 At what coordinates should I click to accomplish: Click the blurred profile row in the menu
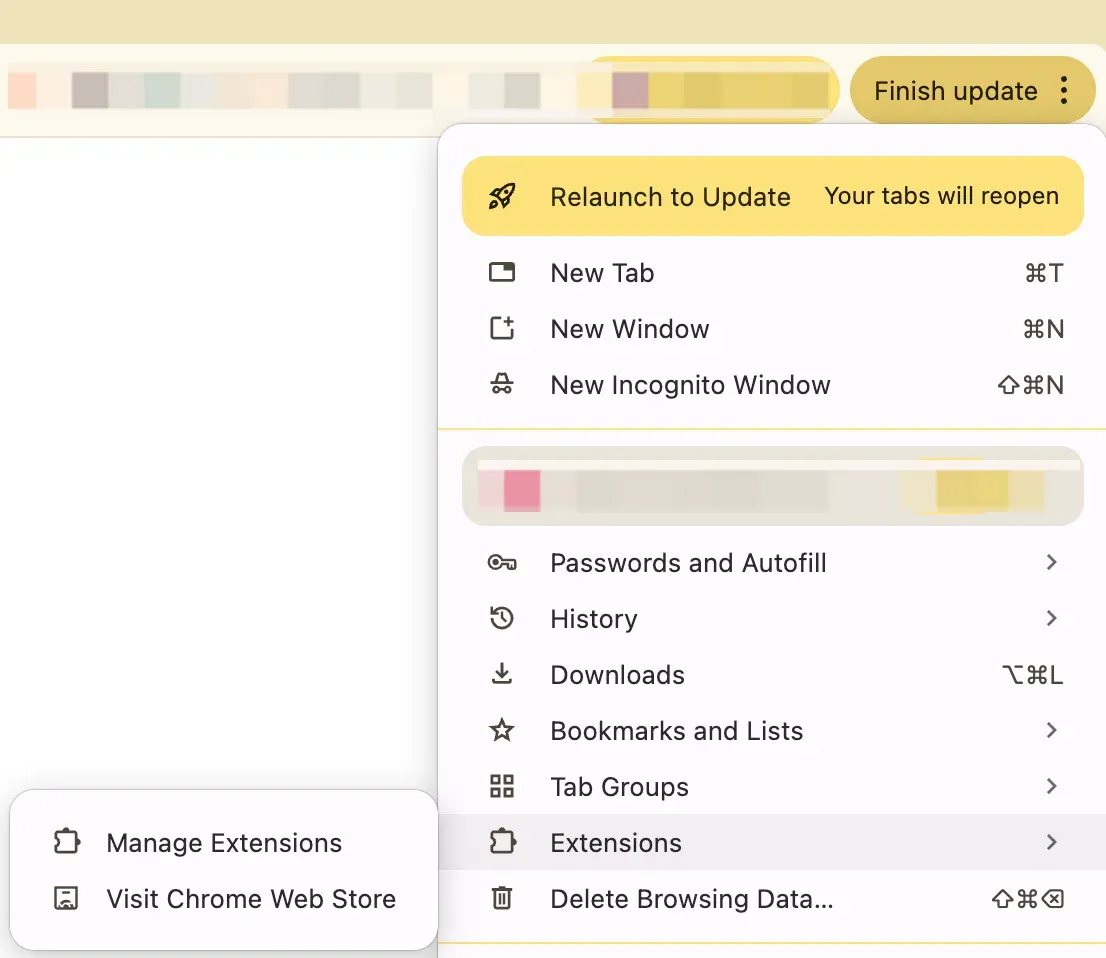click(x=772, y=486)
